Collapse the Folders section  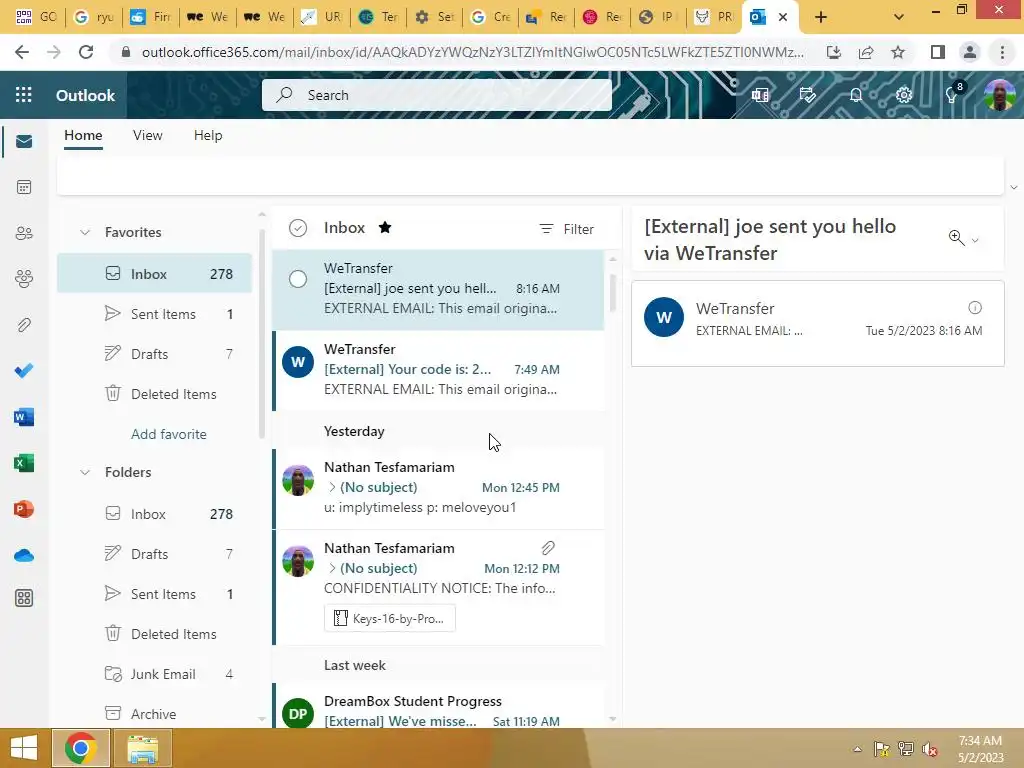(85, 472)
